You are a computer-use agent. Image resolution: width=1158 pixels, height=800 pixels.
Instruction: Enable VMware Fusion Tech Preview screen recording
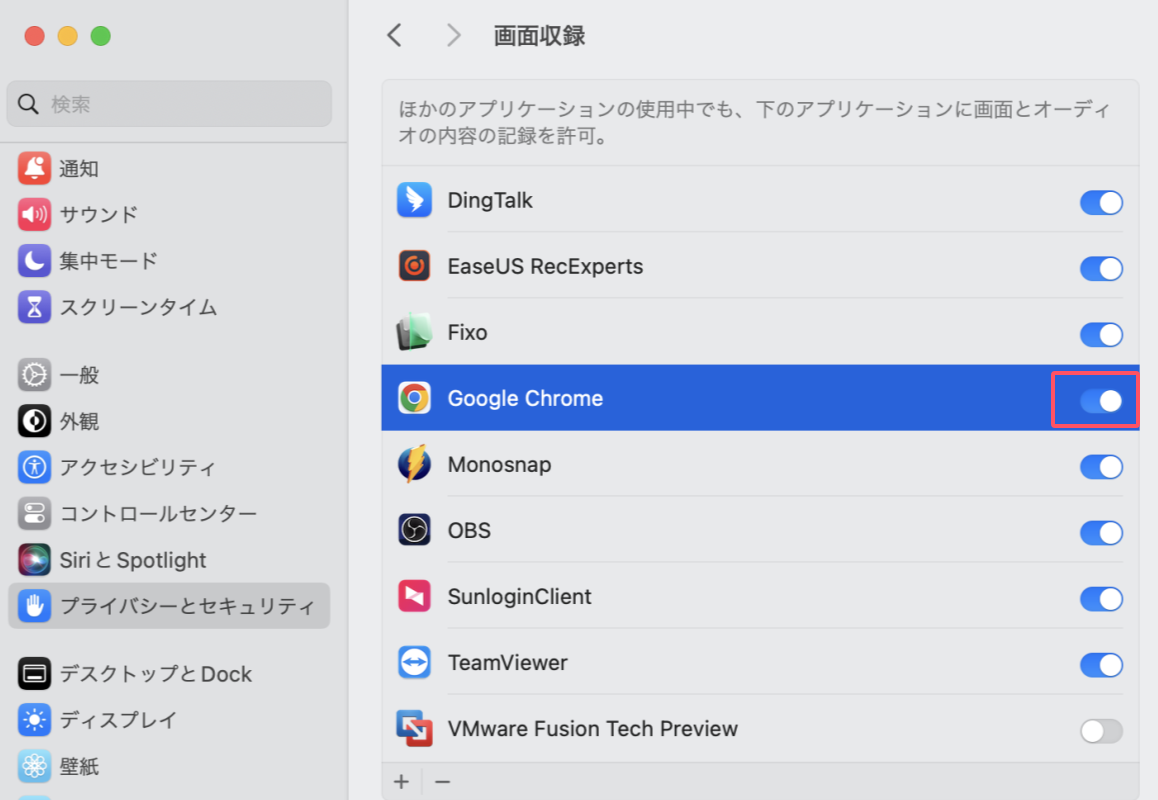tap(1101, 731)
